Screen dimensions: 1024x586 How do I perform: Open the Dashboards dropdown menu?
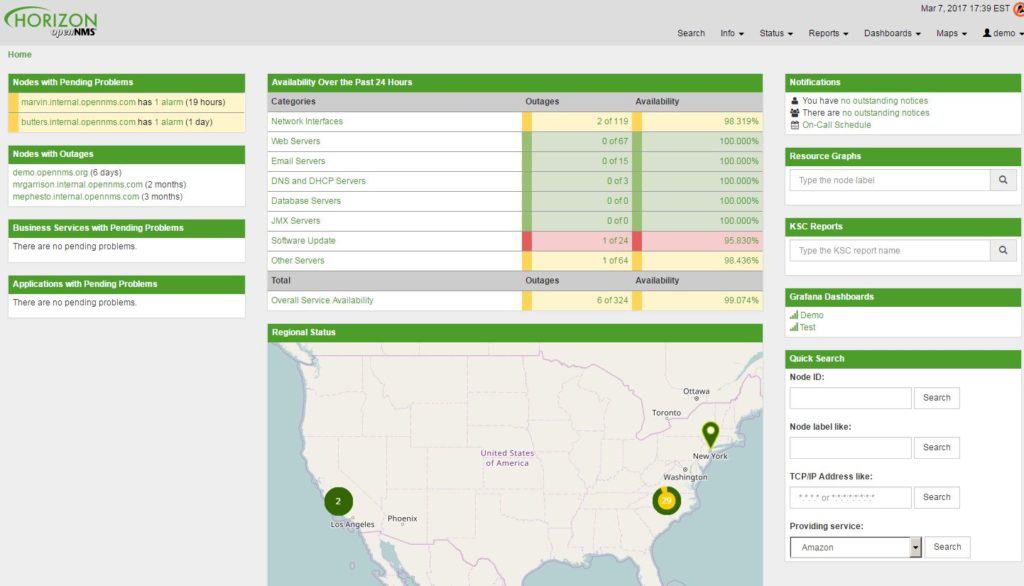click(x=892, y=33)
